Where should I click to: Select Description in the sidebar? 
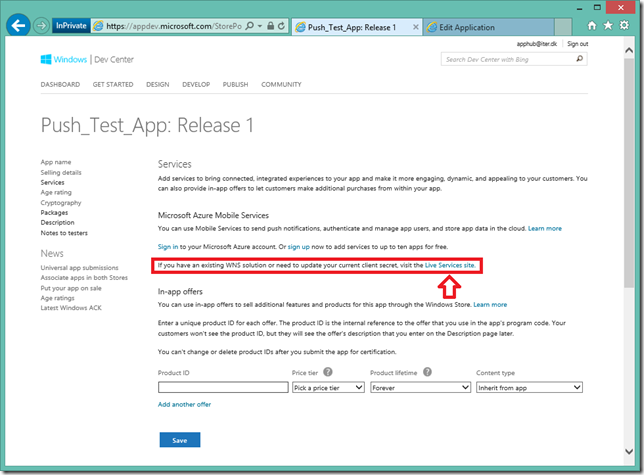tap(58, 223)
